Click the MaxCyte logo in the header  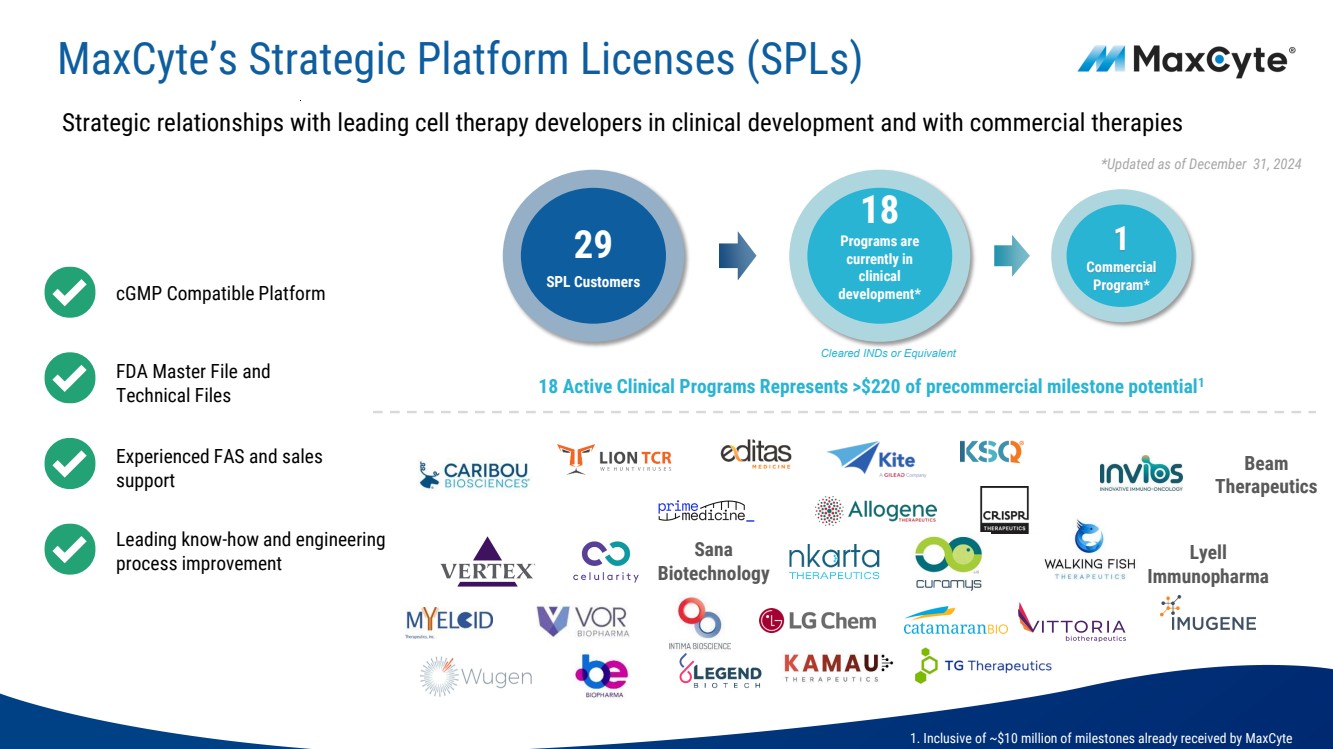pyautogui.click(x=1186, y=60)
